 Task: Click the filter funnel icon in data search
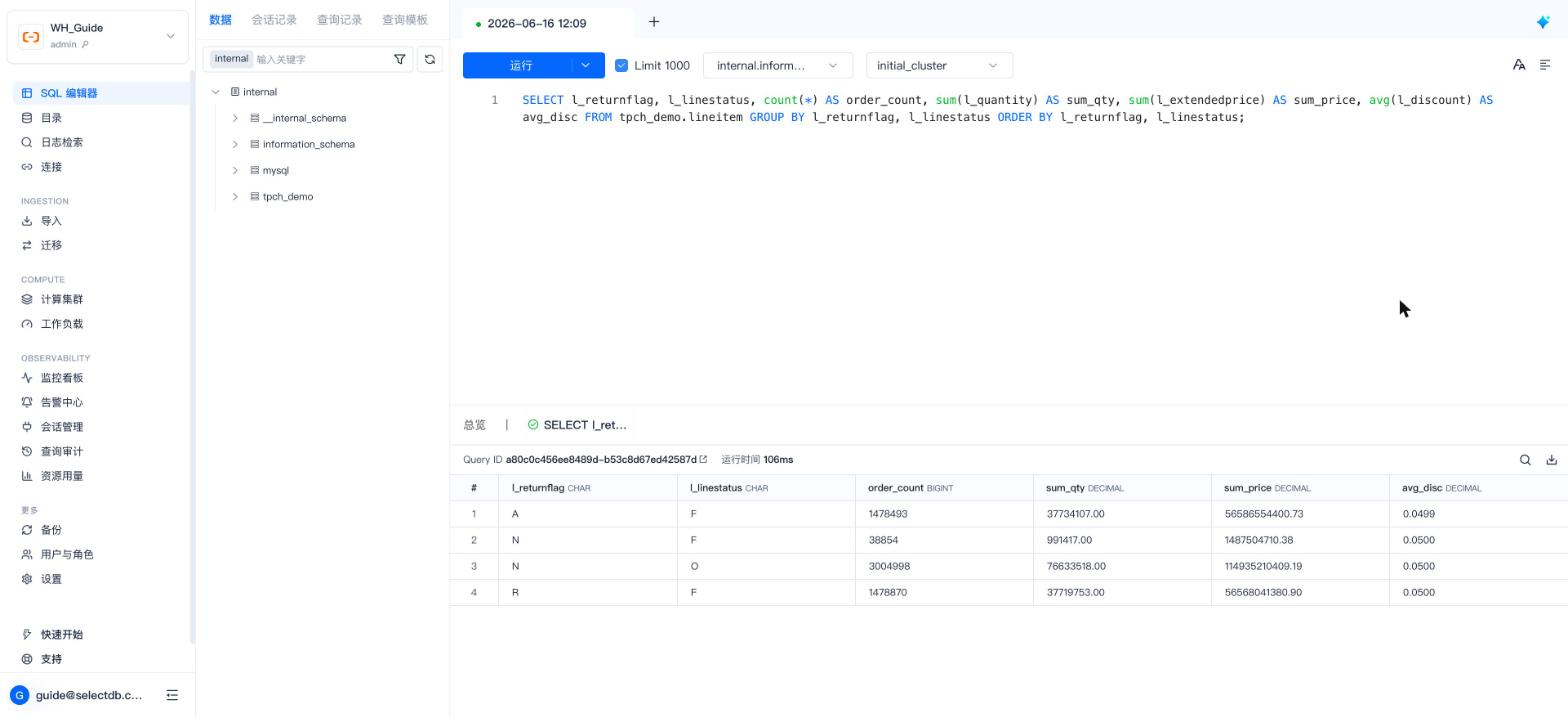(400, 59)
